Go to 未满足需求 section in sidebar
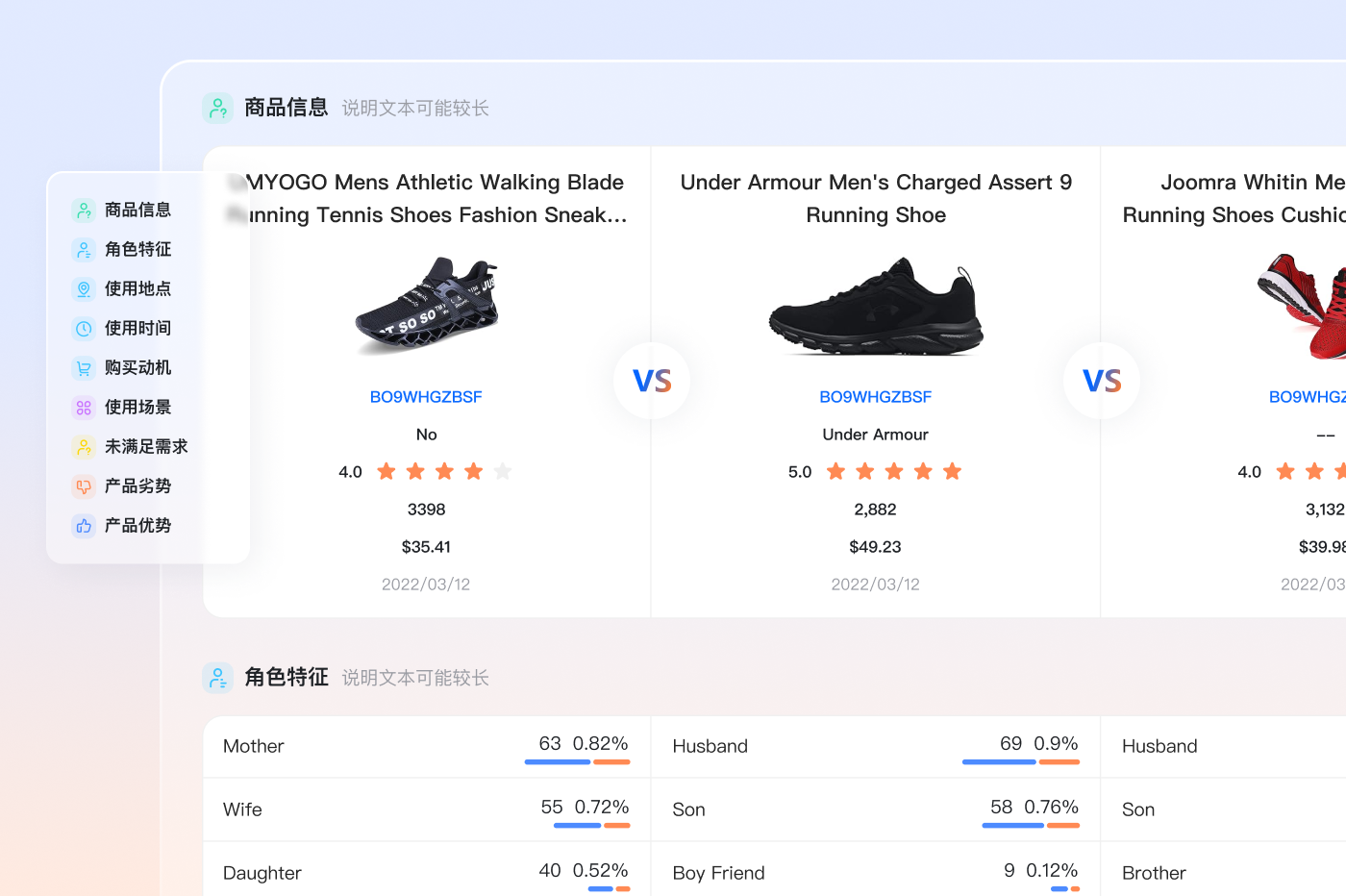1346x896 pixels. pos(146,446)
